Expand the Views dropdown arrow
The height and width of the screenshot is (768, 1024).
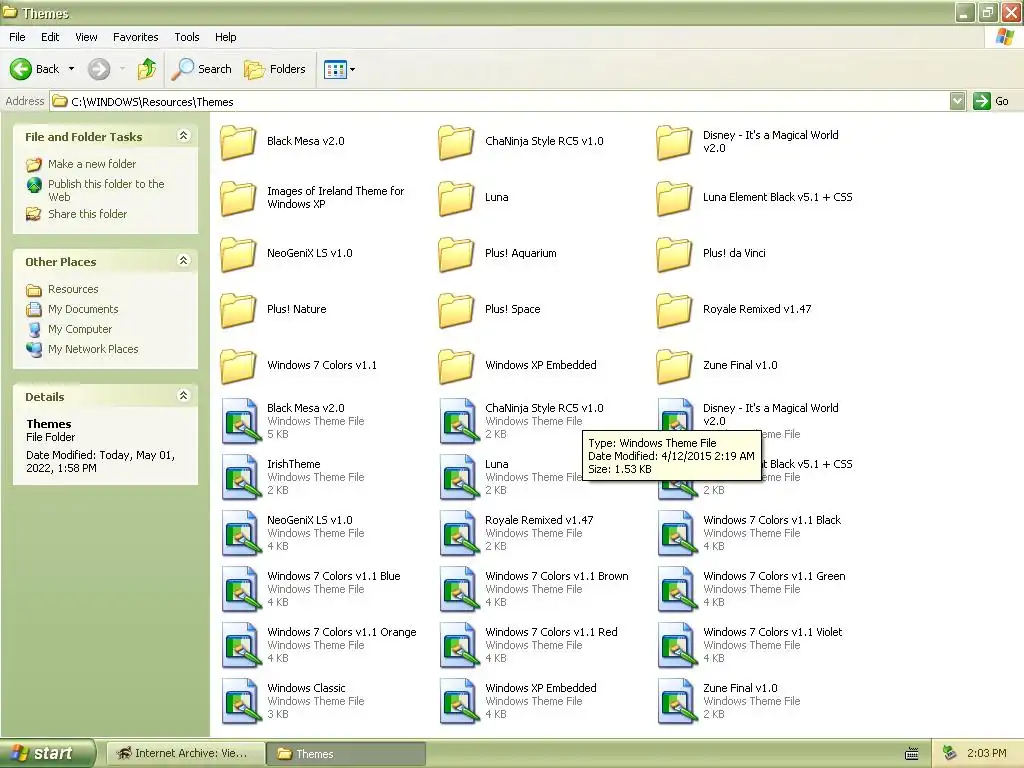pyautogui.click(x=353, y=69)
